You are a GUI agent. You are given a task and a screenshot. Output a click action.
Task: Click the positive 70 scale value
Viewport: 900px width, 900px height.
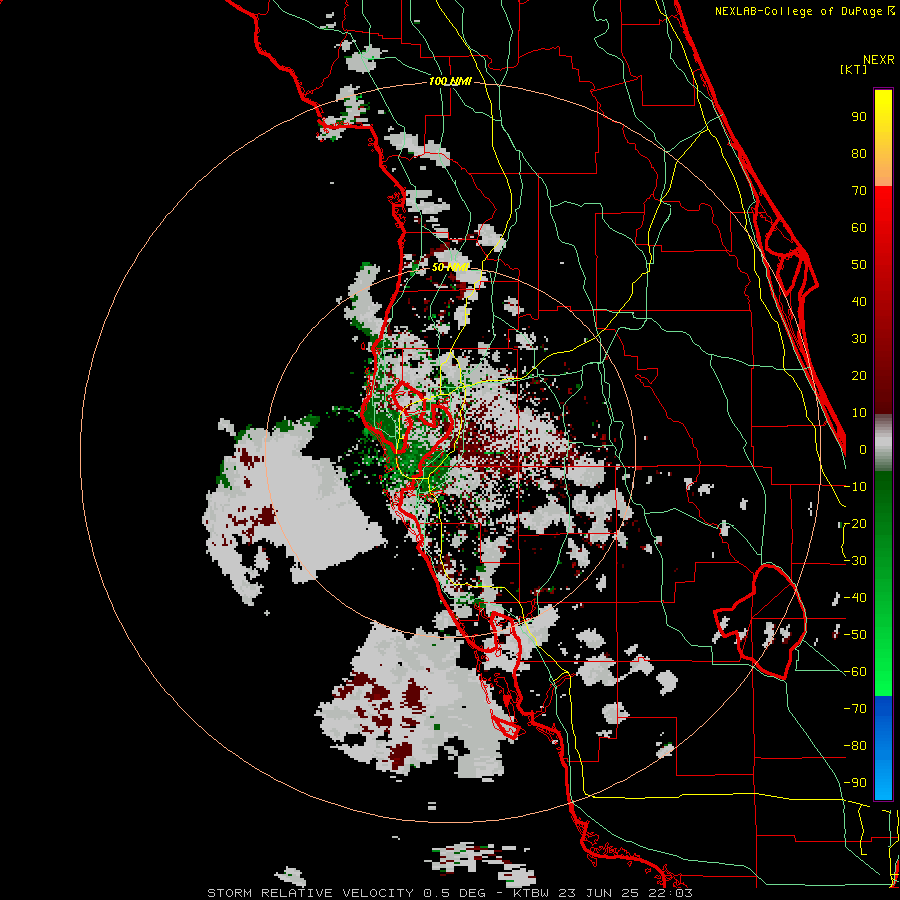pos(859,191)
